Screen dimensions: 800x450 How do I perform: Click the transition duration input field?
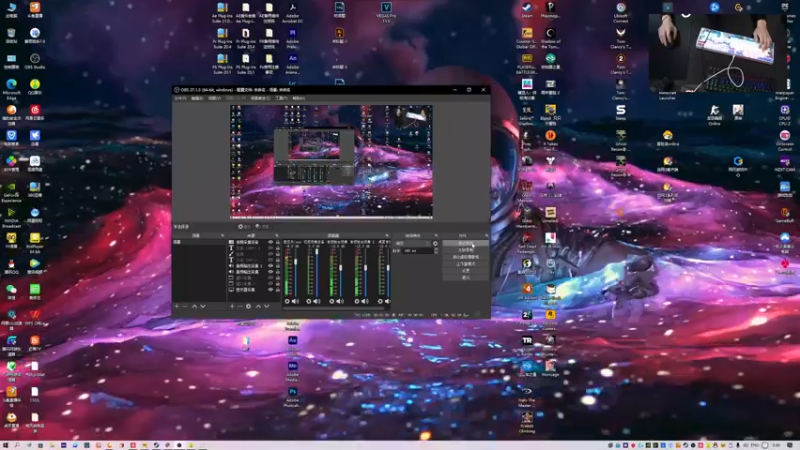[418, 251]
